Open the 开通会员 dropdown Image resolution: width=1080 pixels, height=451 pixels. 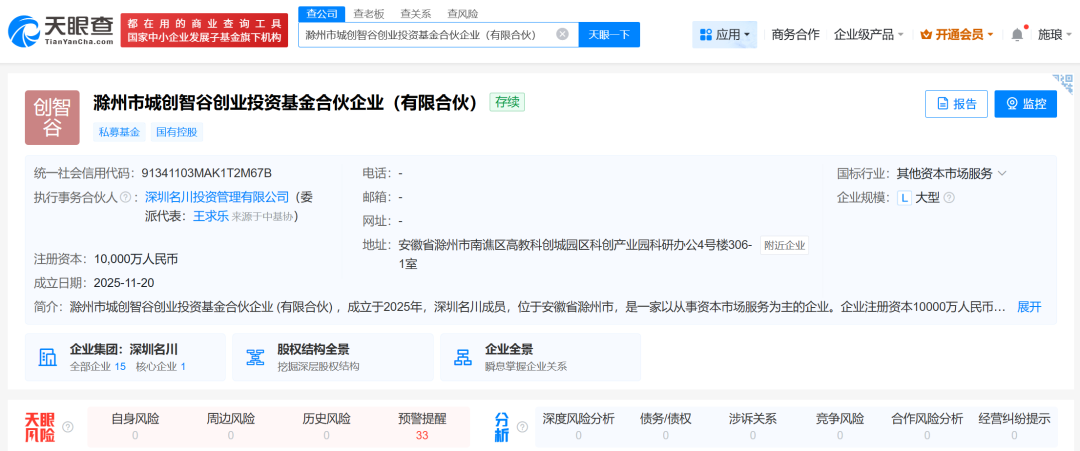click(x=957, y=35)
